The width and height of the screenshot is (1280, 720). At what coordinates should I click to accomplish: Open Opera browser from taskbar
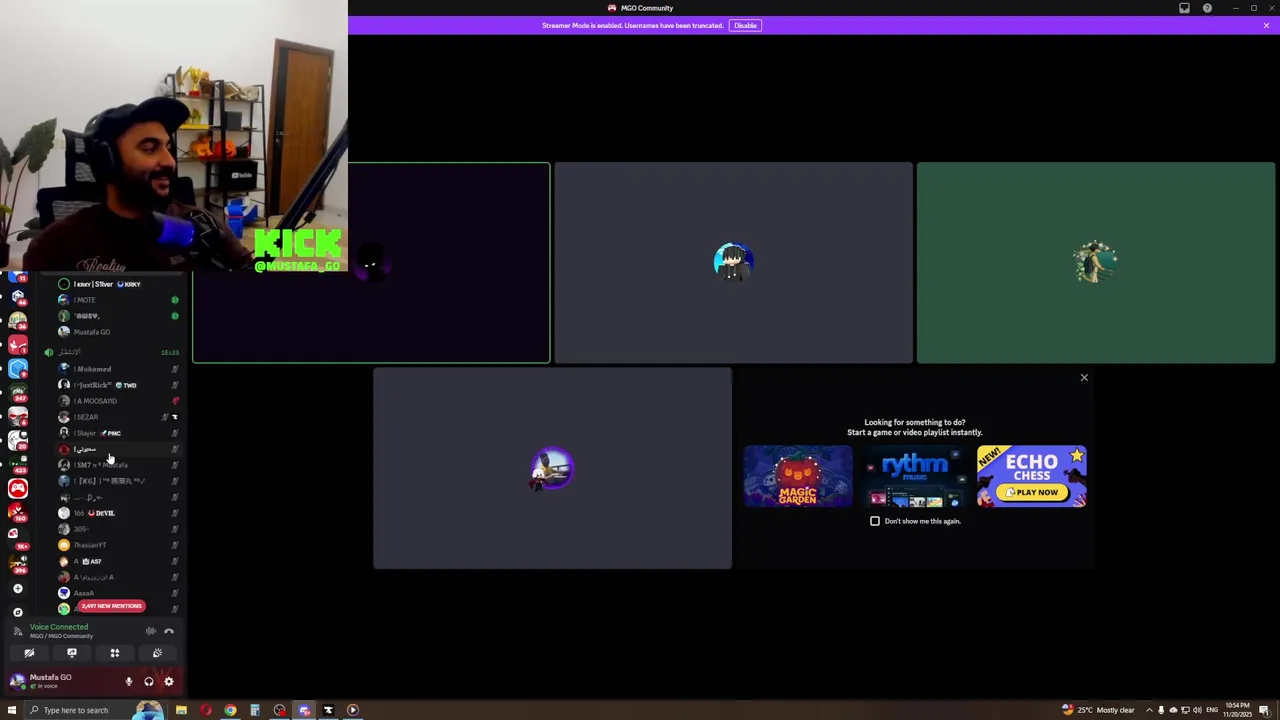coord(206,710)
